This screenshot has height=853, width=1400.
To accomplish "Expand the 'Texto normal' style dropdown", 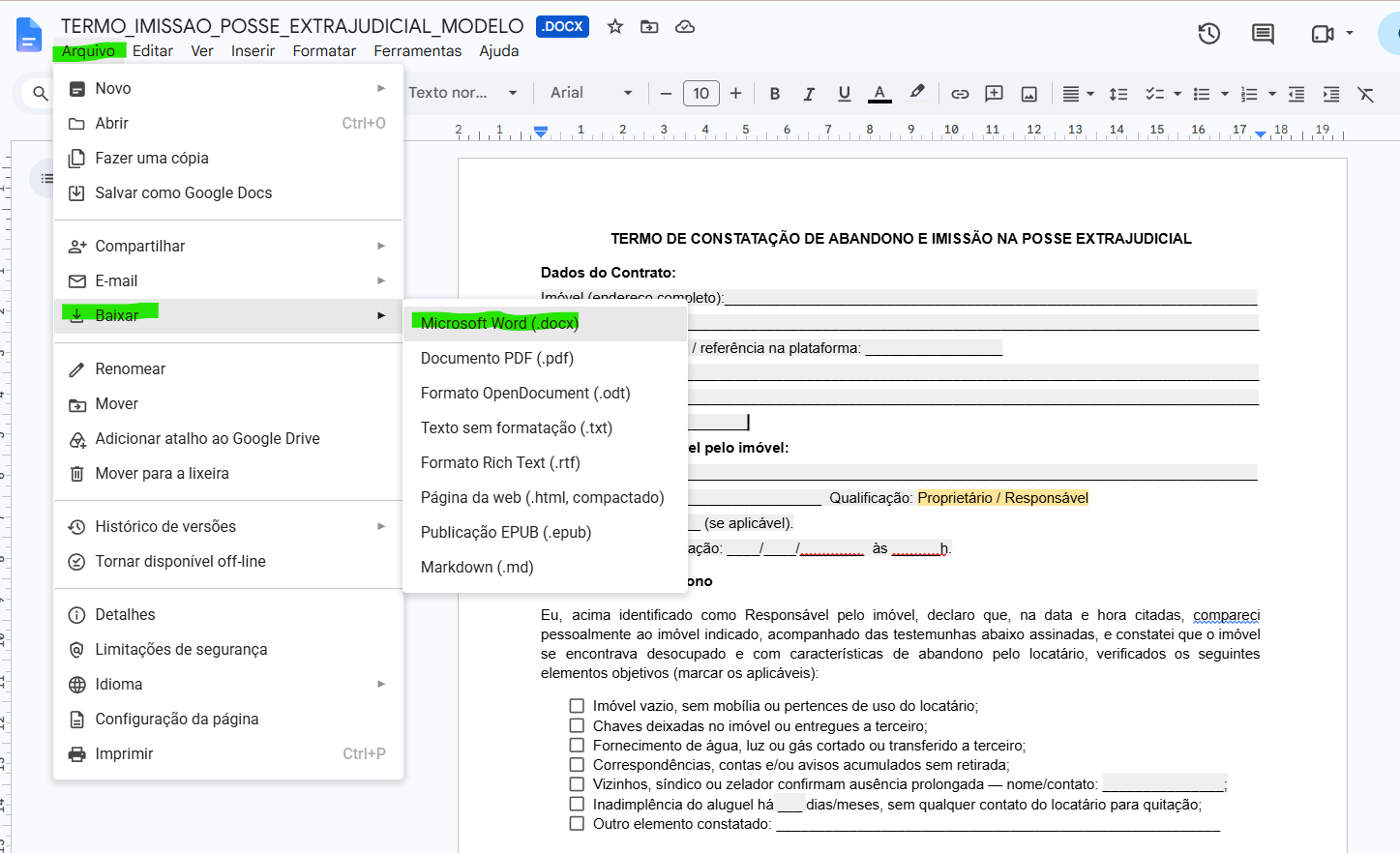I will tap(462, 93).
